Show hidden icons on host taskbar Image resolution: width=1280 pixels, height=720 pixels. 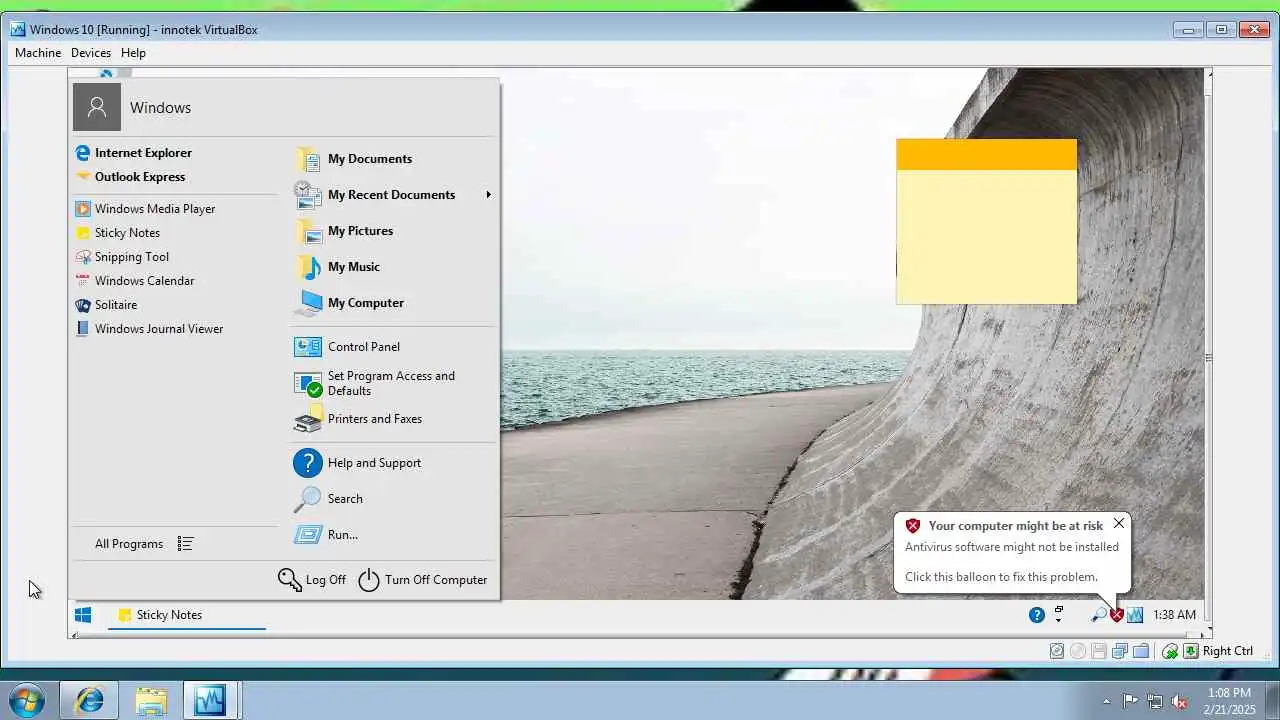pos(1106,701)
